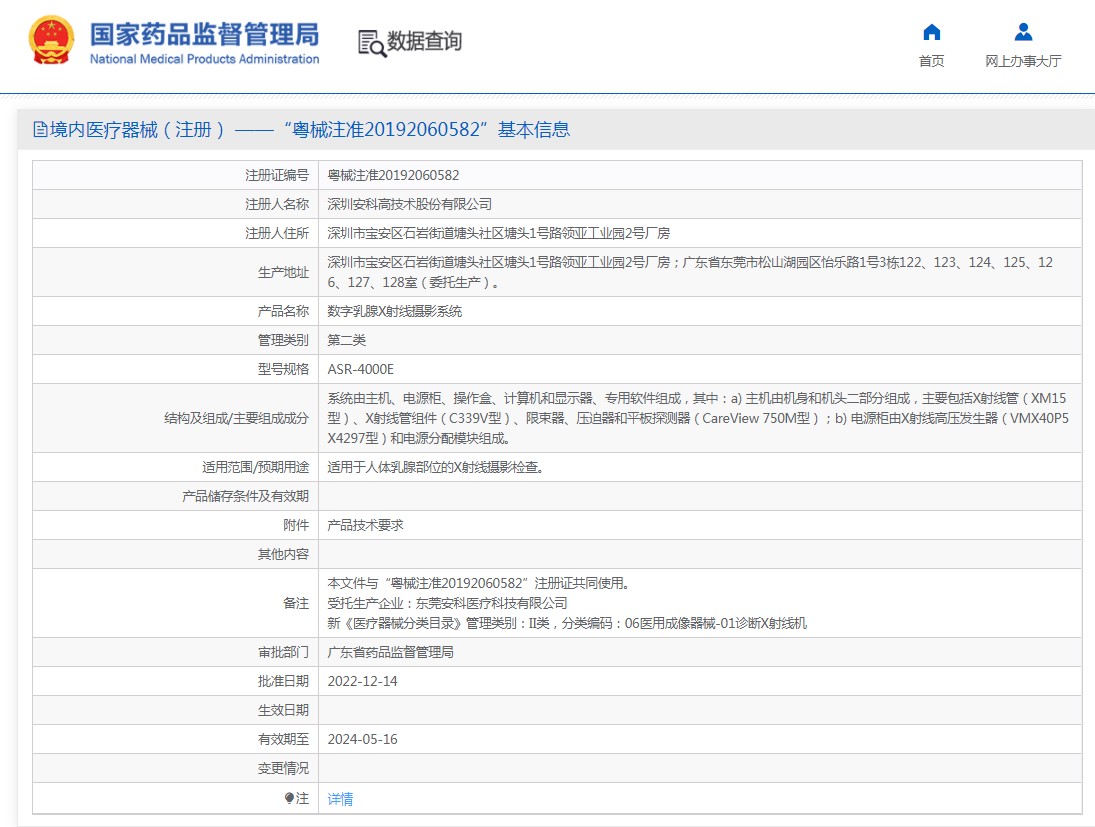The width and height of the screenshot is (1095, 827).
Task: Click the 其他内容 row label
Action: (283, 554)
